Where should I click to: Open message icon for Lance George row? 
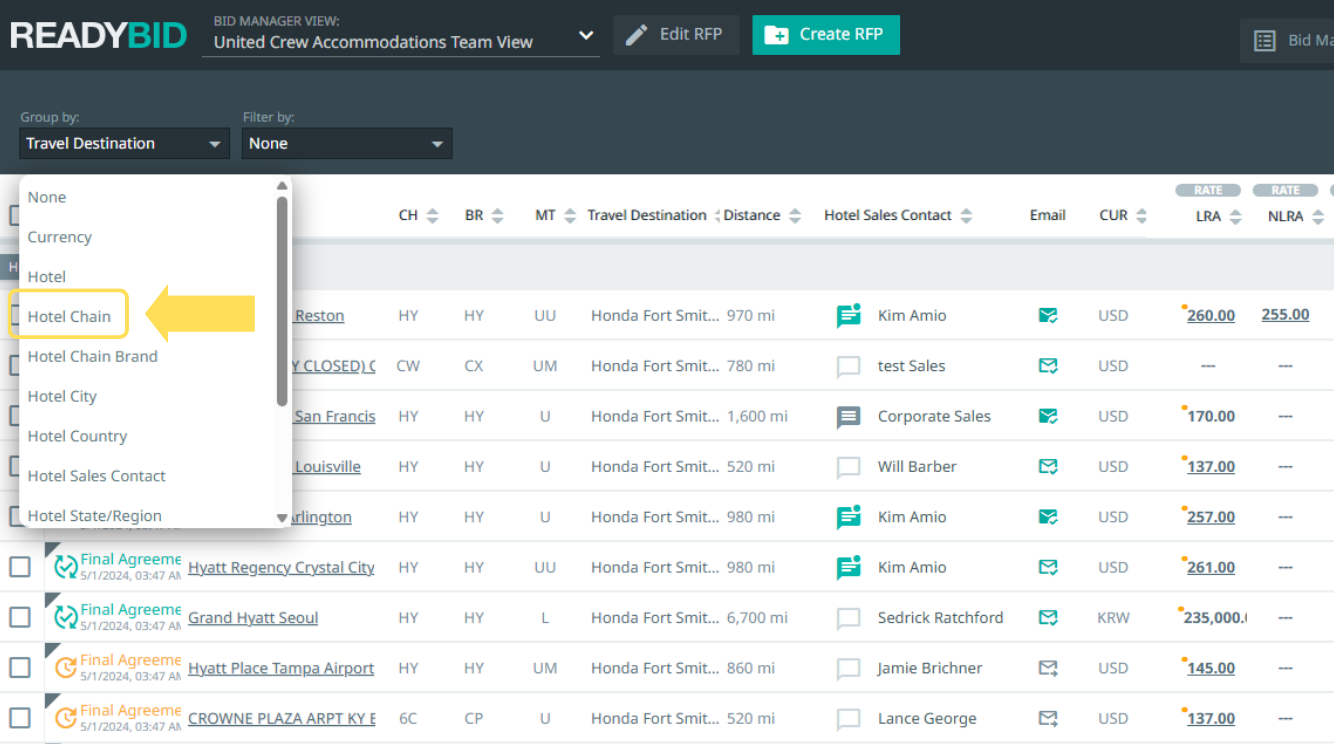click(848, 719)
